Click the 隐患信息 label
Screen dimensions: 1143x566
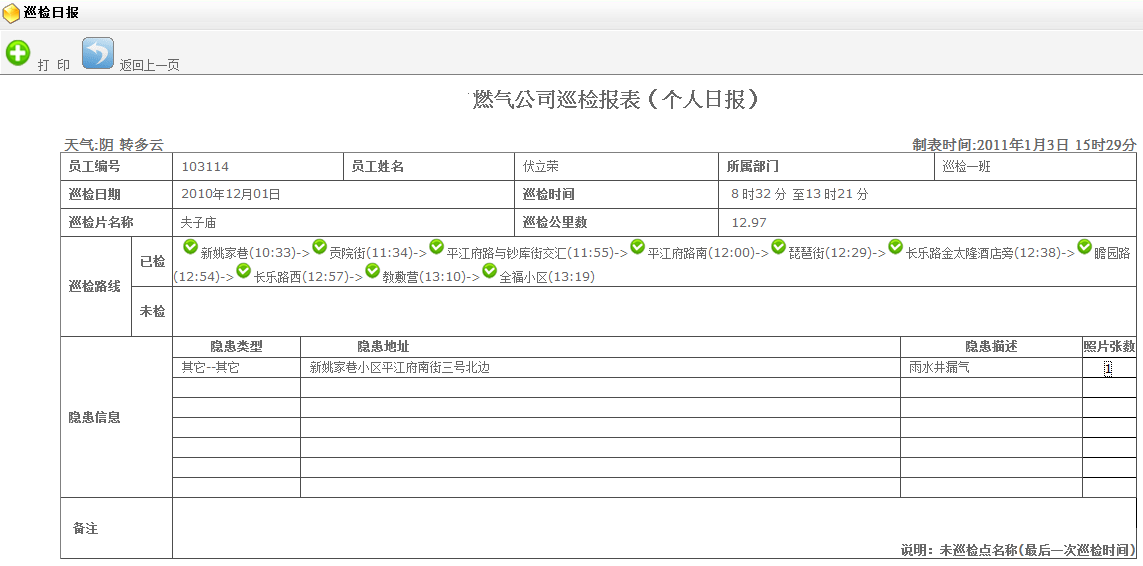pyautogui.click(x=95, y=417)
